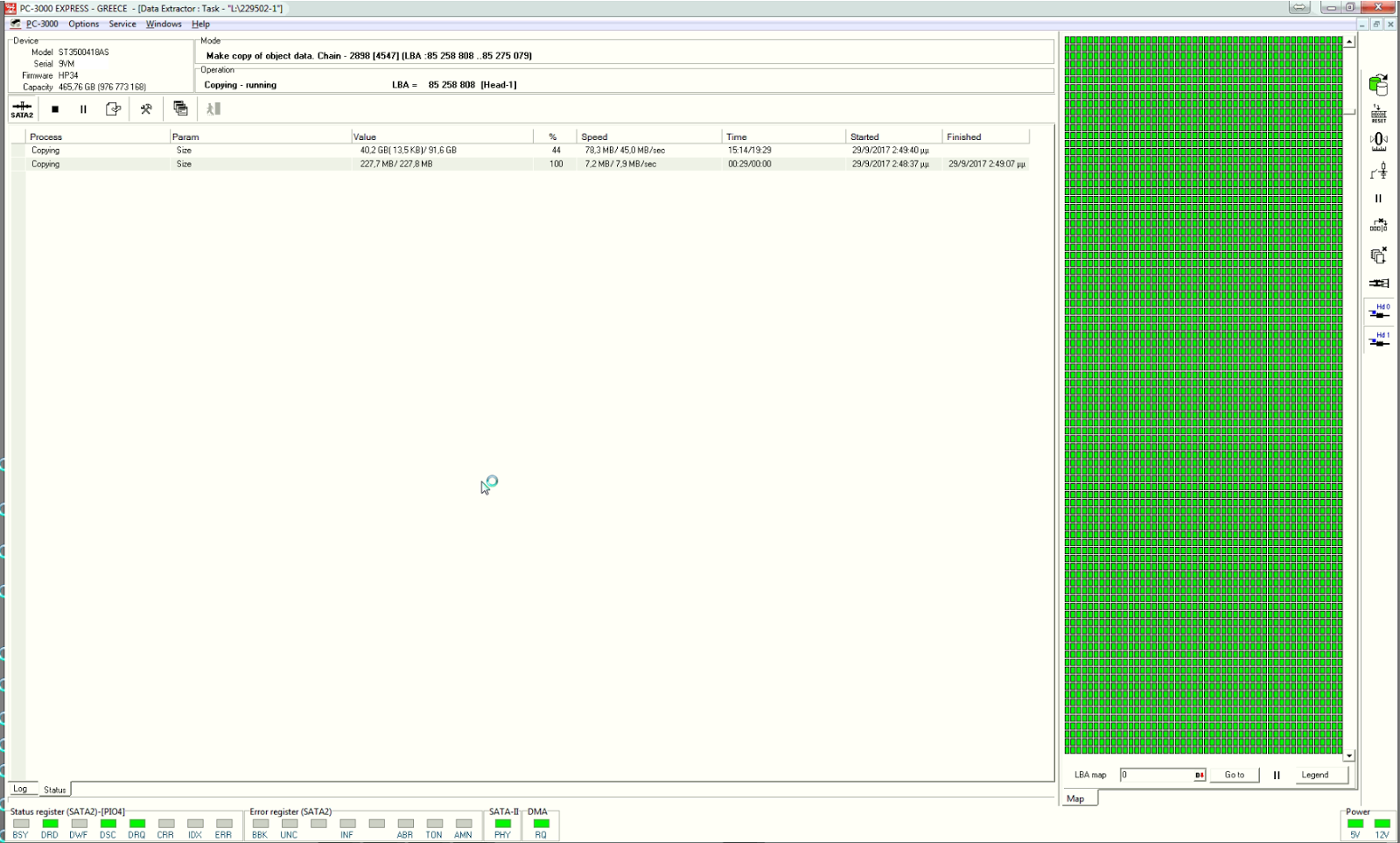Click the speed 78,3 MB/ 45,0 MB/sec
Screen dimensions: 1400x843
point(625,151)
